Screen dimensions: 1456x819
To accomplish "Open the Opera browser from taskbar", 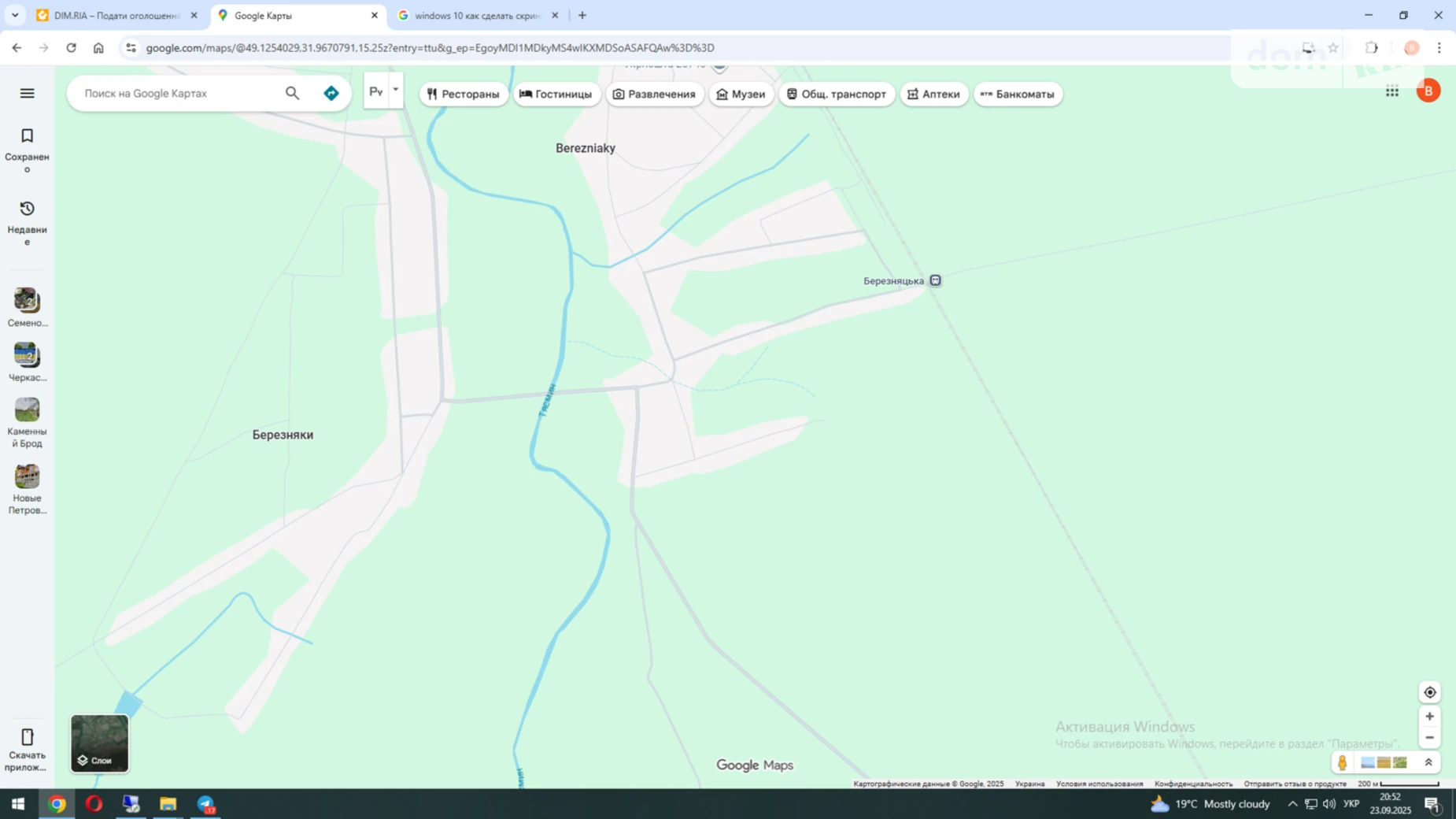I will click(93, 804).
